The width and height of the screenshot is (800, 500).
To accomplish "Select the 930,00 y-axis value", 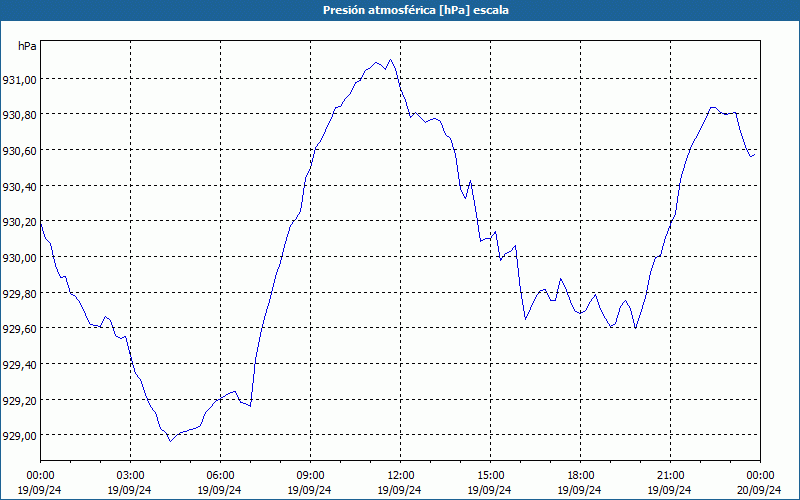I will coord(19,257).
